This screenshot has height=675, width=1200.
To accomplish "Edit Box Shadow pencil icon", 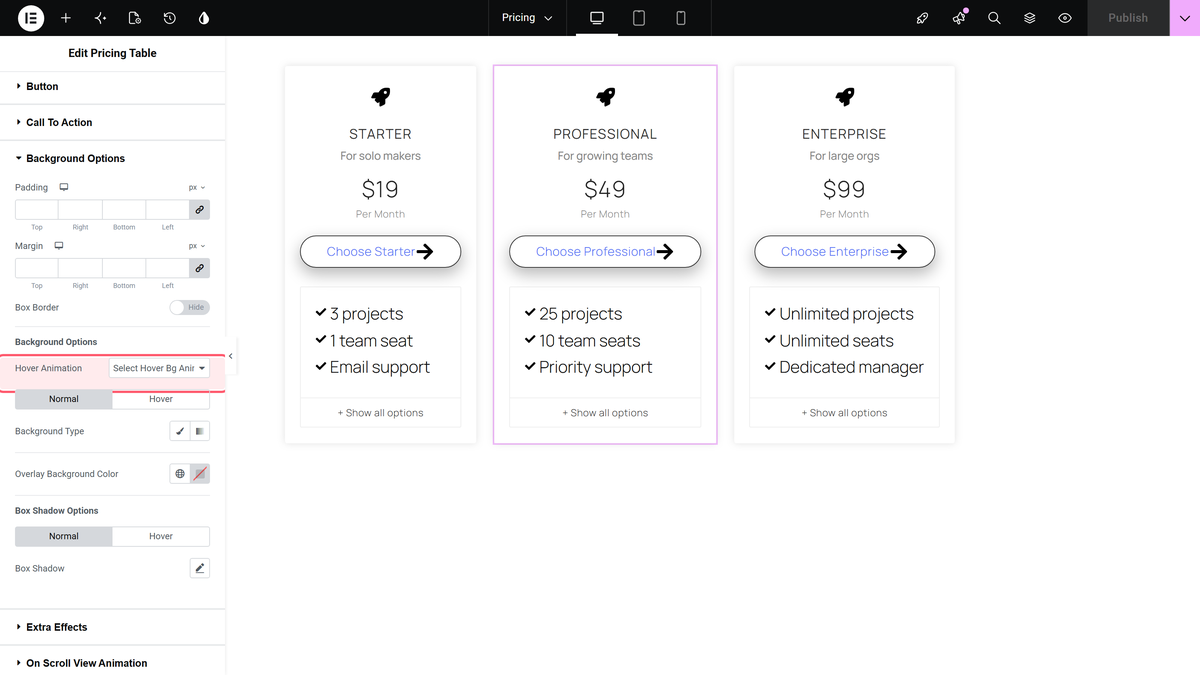I will (x=200, y=568).
